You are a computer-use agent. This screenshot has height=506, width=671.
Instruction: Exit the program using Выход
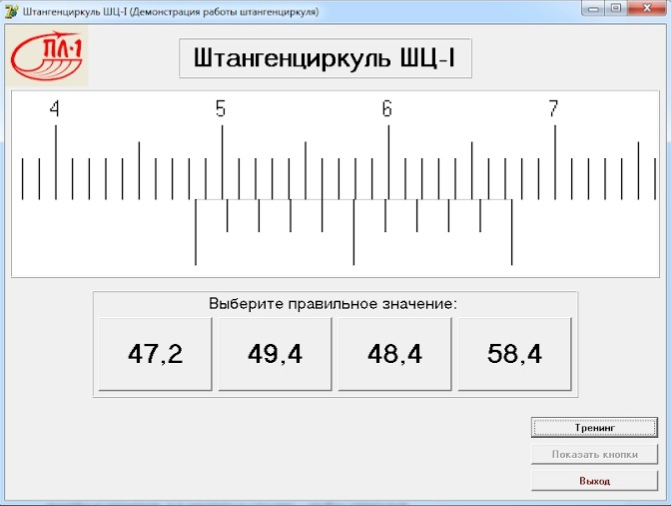tap(594, 481)
